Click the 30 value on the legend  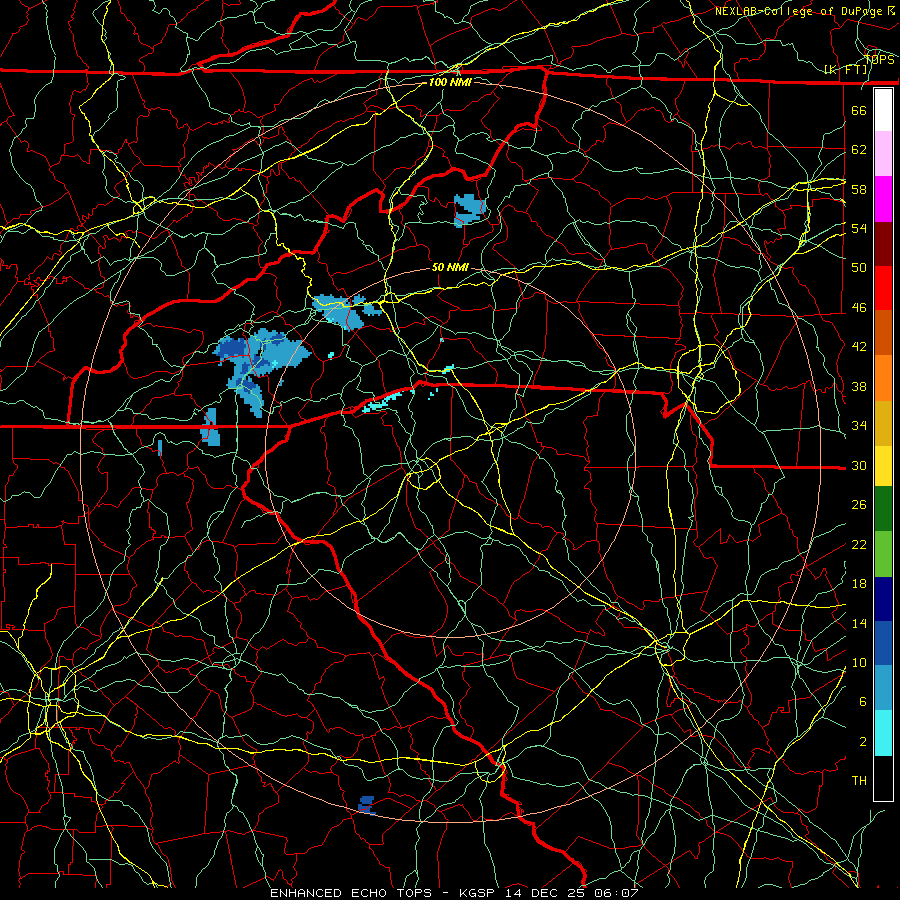click(859, 465)
